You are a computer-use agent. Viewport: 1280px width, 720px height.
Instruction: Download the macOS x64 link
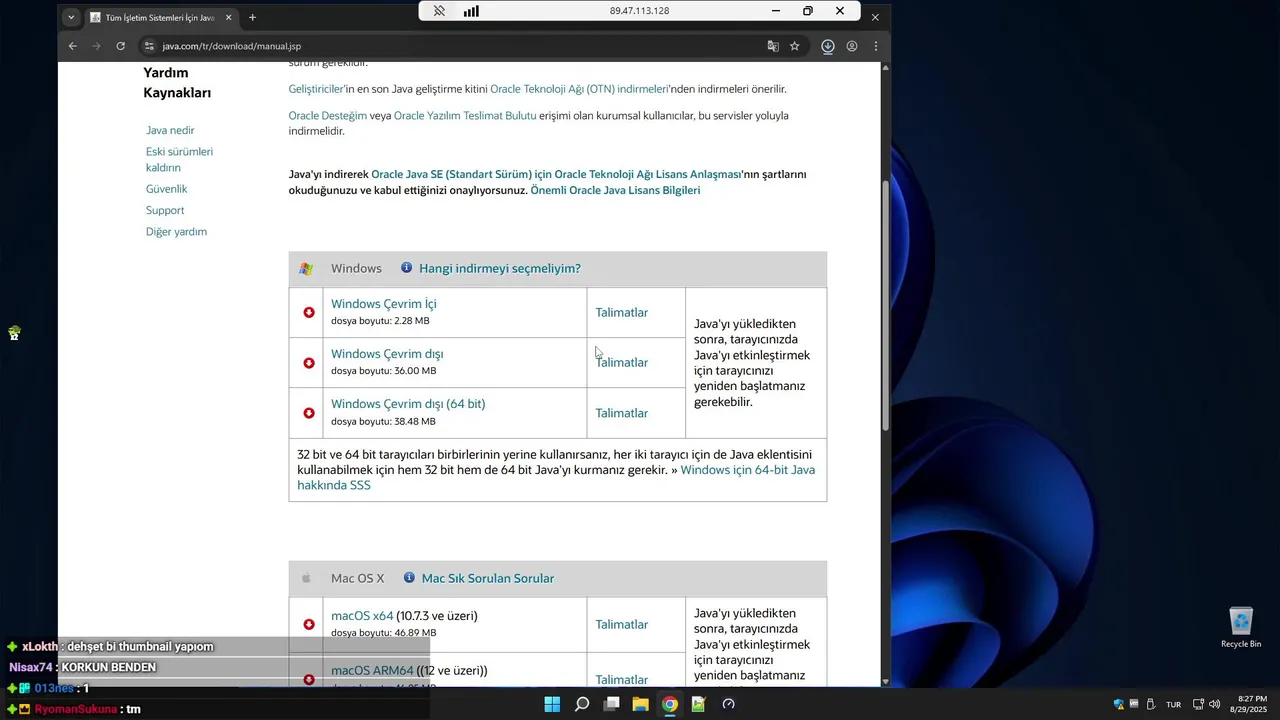(x=362, y=616)
